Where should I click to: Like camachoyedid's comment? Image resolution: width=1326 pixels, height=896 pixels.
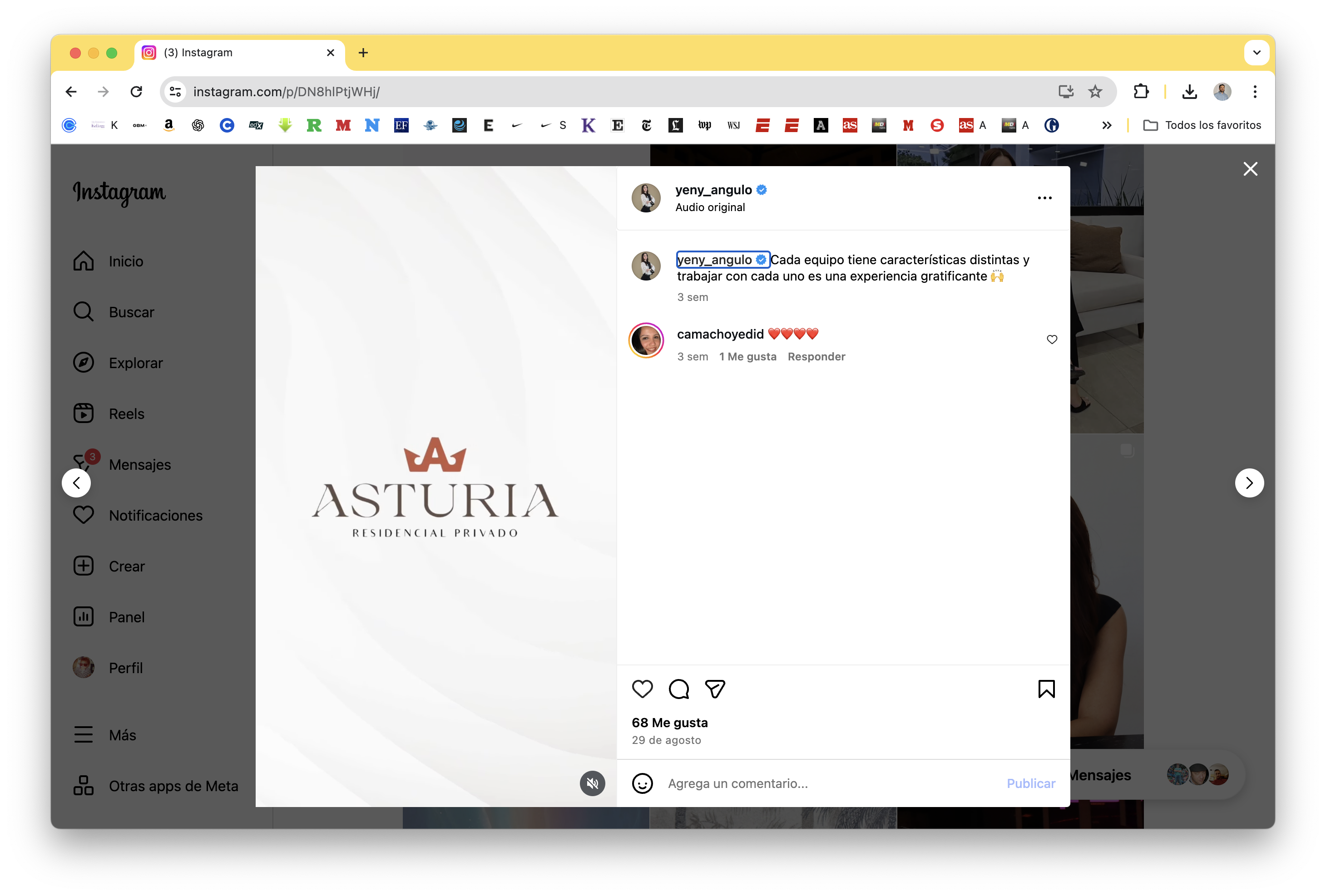1052,340
